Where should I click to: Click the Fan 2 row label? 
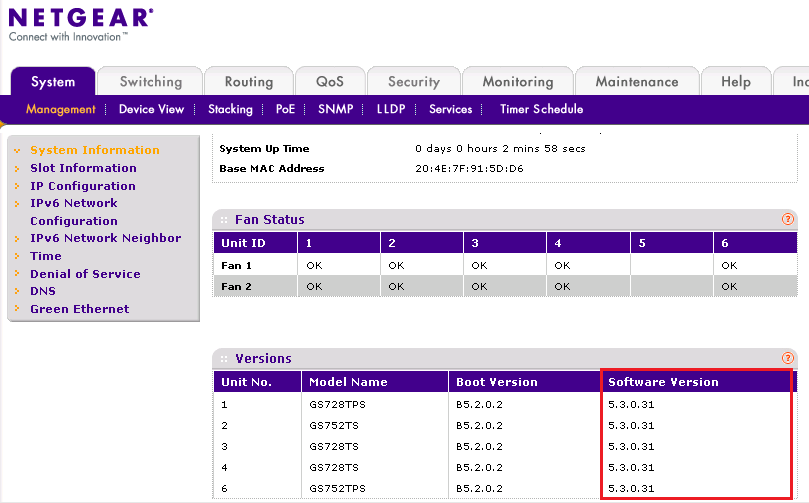click(x=236, y=287)
